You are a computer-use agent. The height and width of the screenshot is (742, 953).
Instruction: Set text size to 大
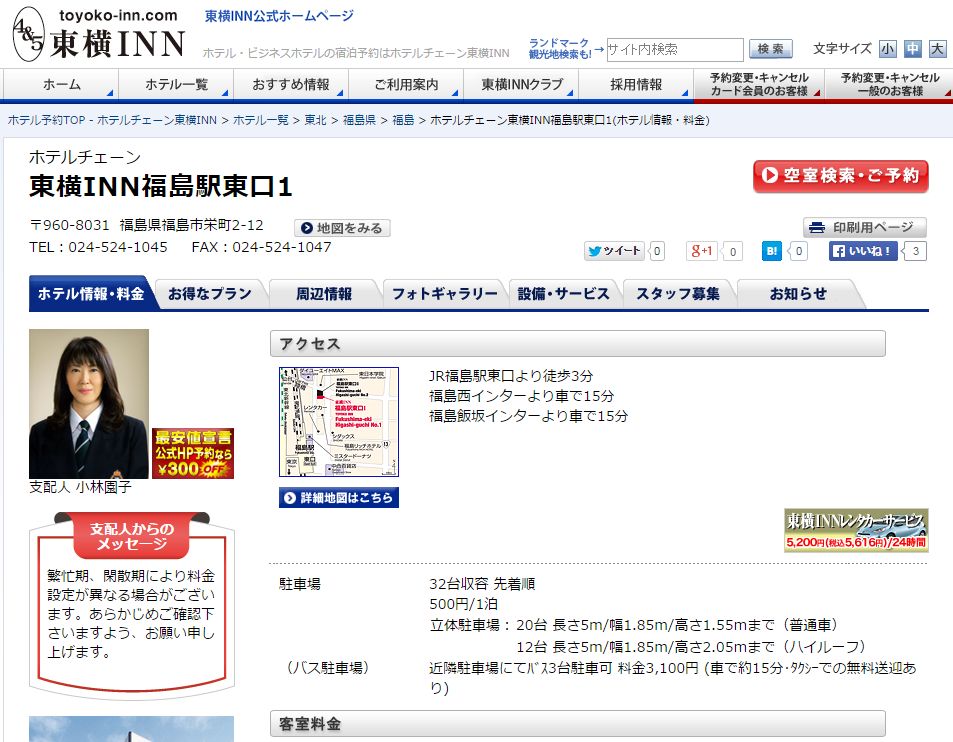click(x=937, y=49)
